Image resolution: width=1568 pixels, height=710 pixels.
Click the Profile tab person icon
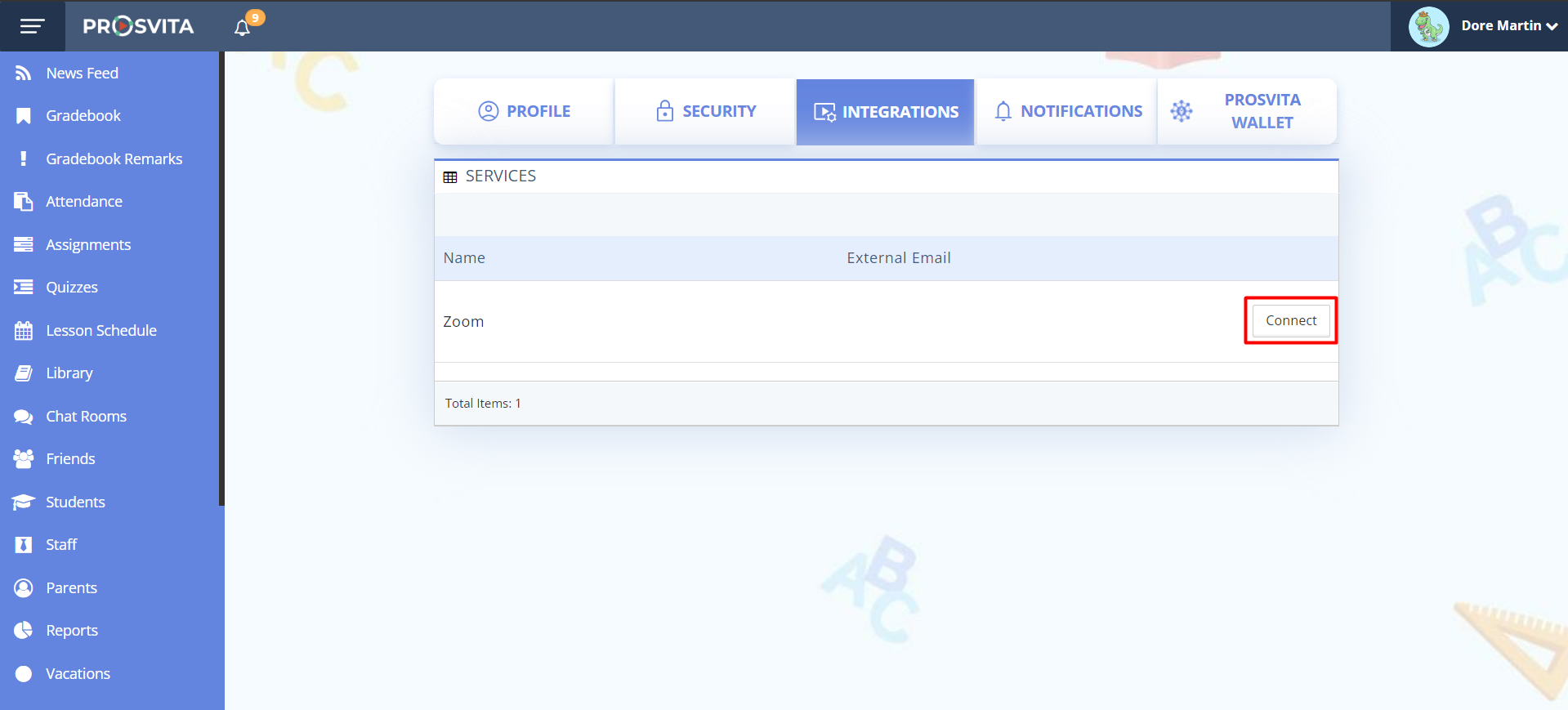[488, 111]
